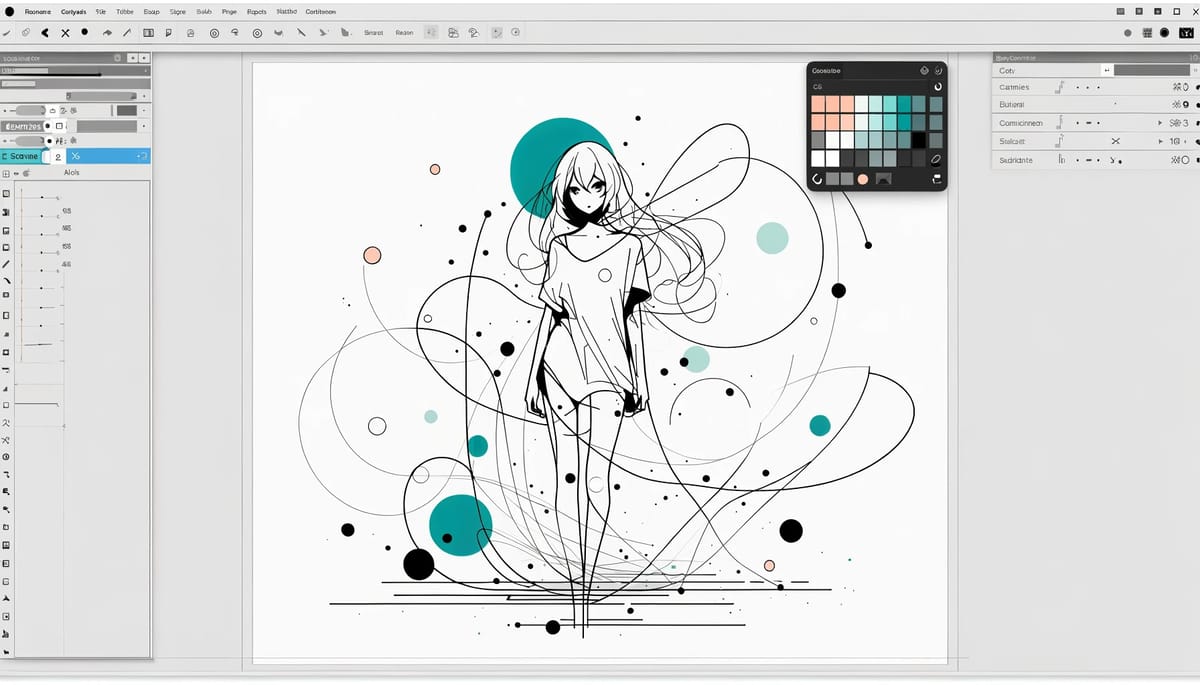Click the Reason button in the toolbar

click(x=404, y=32)
